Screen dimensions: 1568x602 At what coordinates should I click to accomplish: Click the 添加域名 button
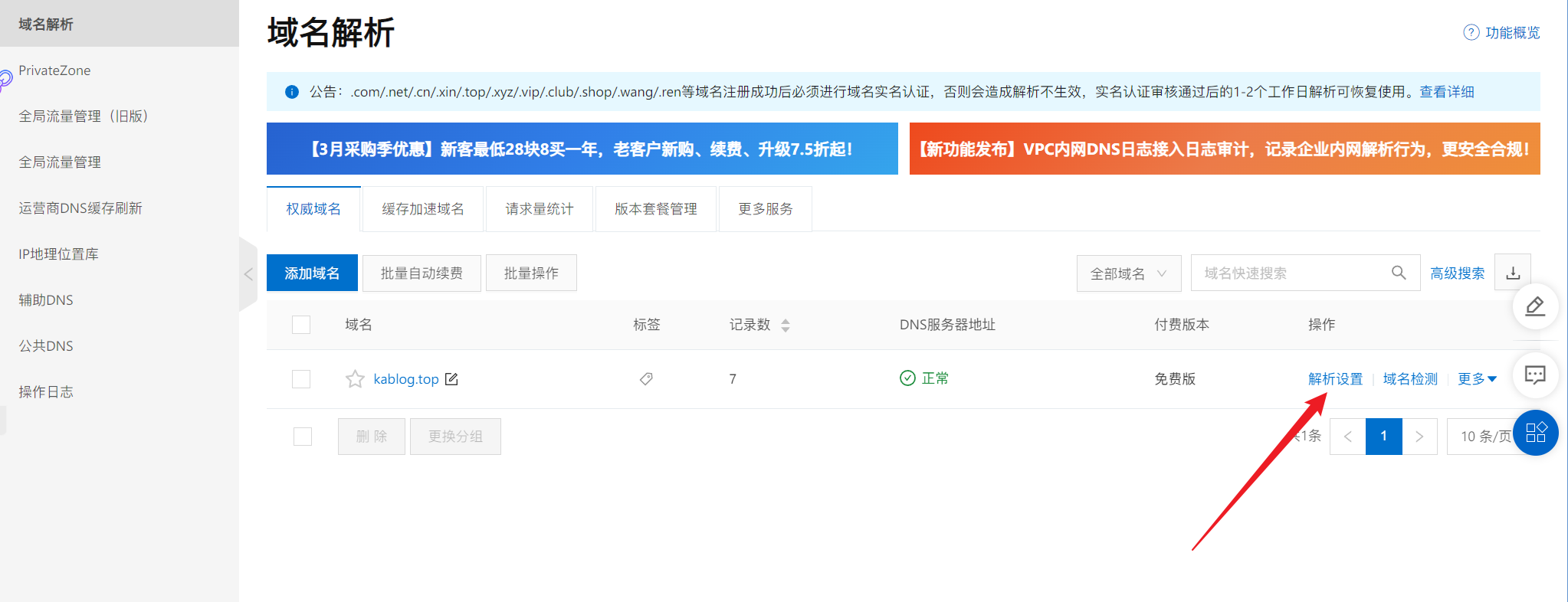click(x=312, y=273)
